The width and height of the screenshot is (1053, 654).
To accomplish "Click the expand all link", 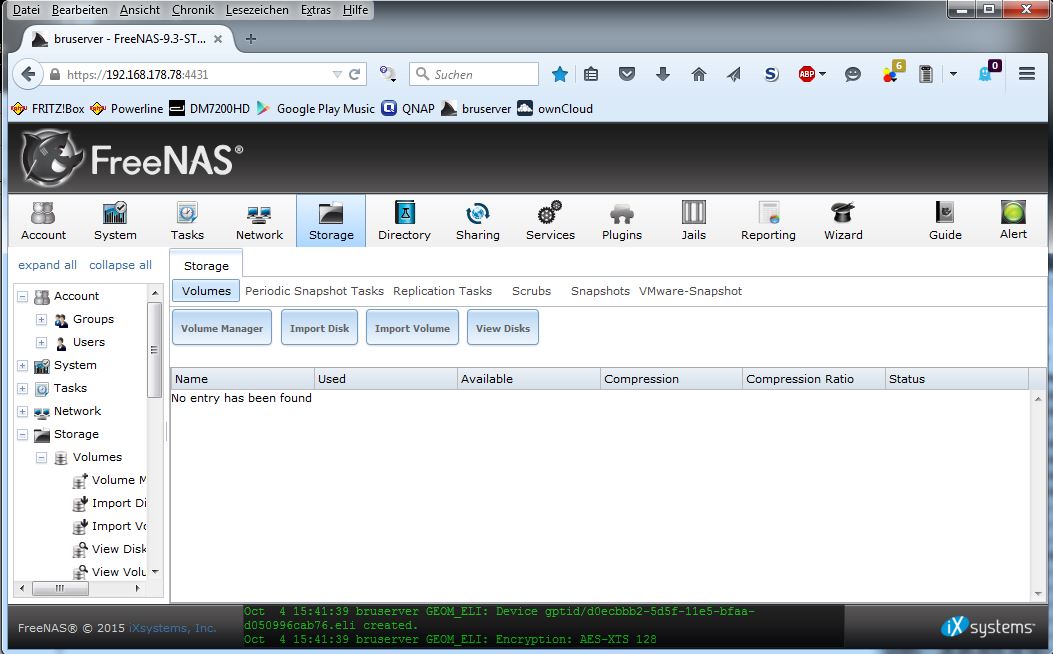I will (x=47, y=265).
